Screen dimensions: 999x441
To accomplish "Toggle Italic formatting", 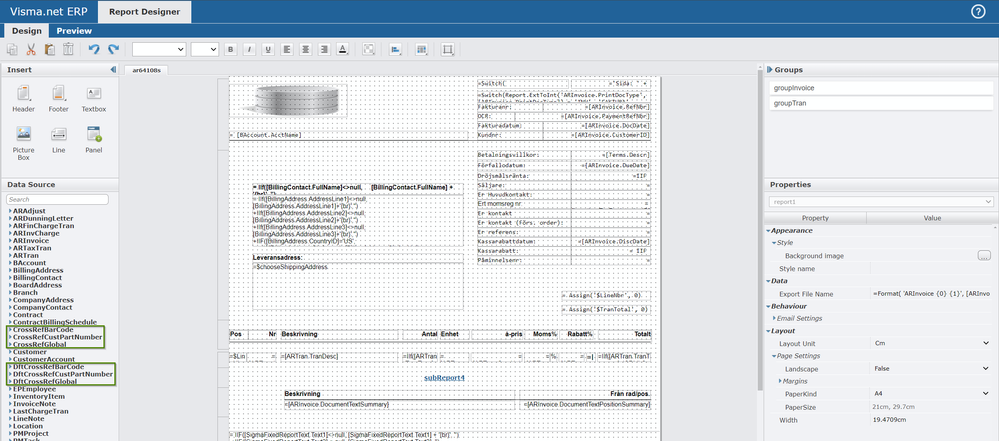I will click(249, 50).
